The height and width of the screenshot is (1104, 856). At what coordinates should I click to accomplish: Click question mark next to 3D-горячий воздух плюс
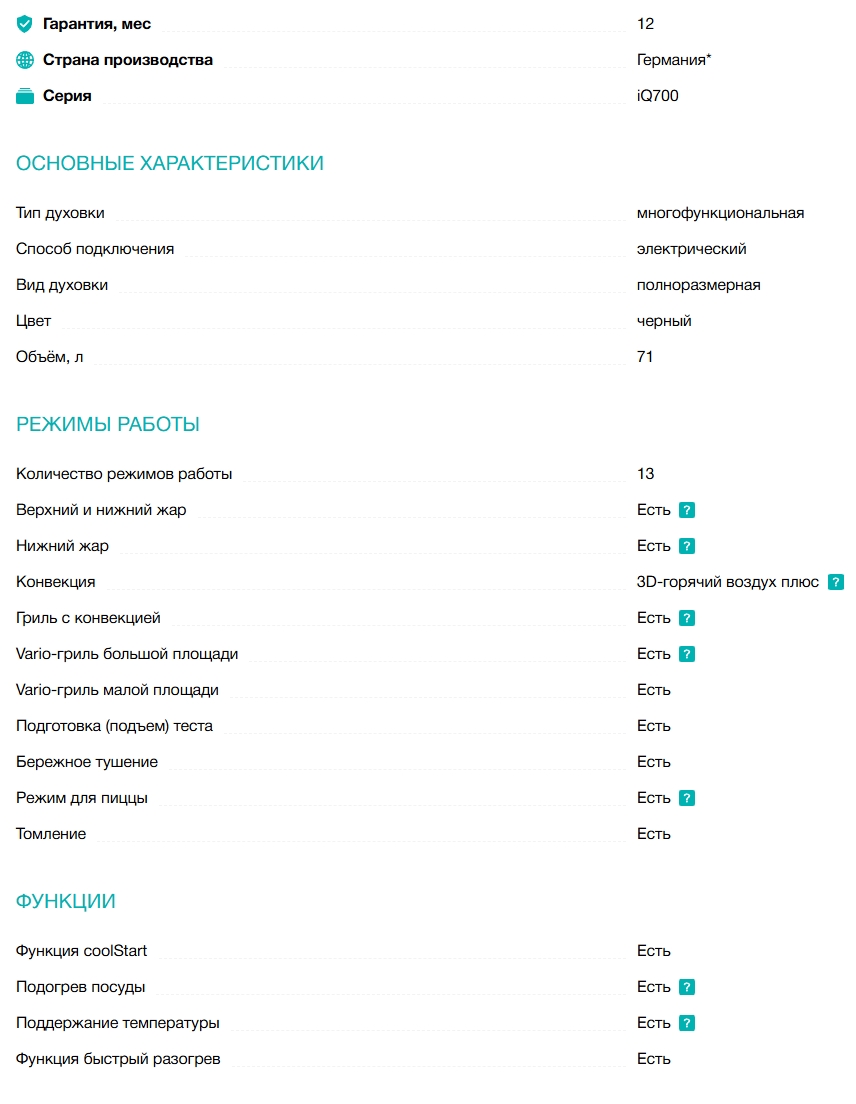[836, 582]
